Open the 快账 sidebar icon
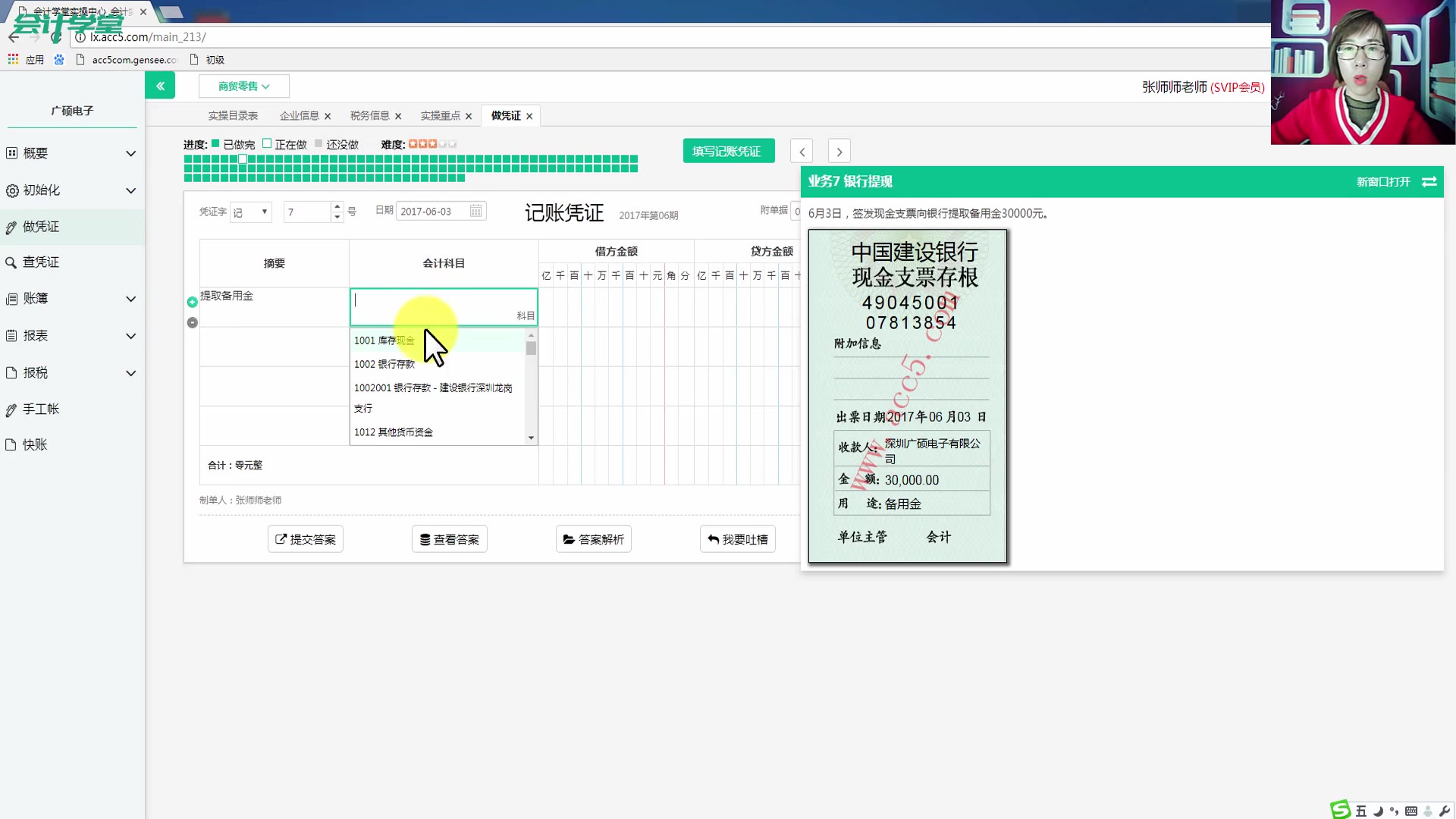The image size is (1456, 819). pyautogui.click(x=11, y=444)
